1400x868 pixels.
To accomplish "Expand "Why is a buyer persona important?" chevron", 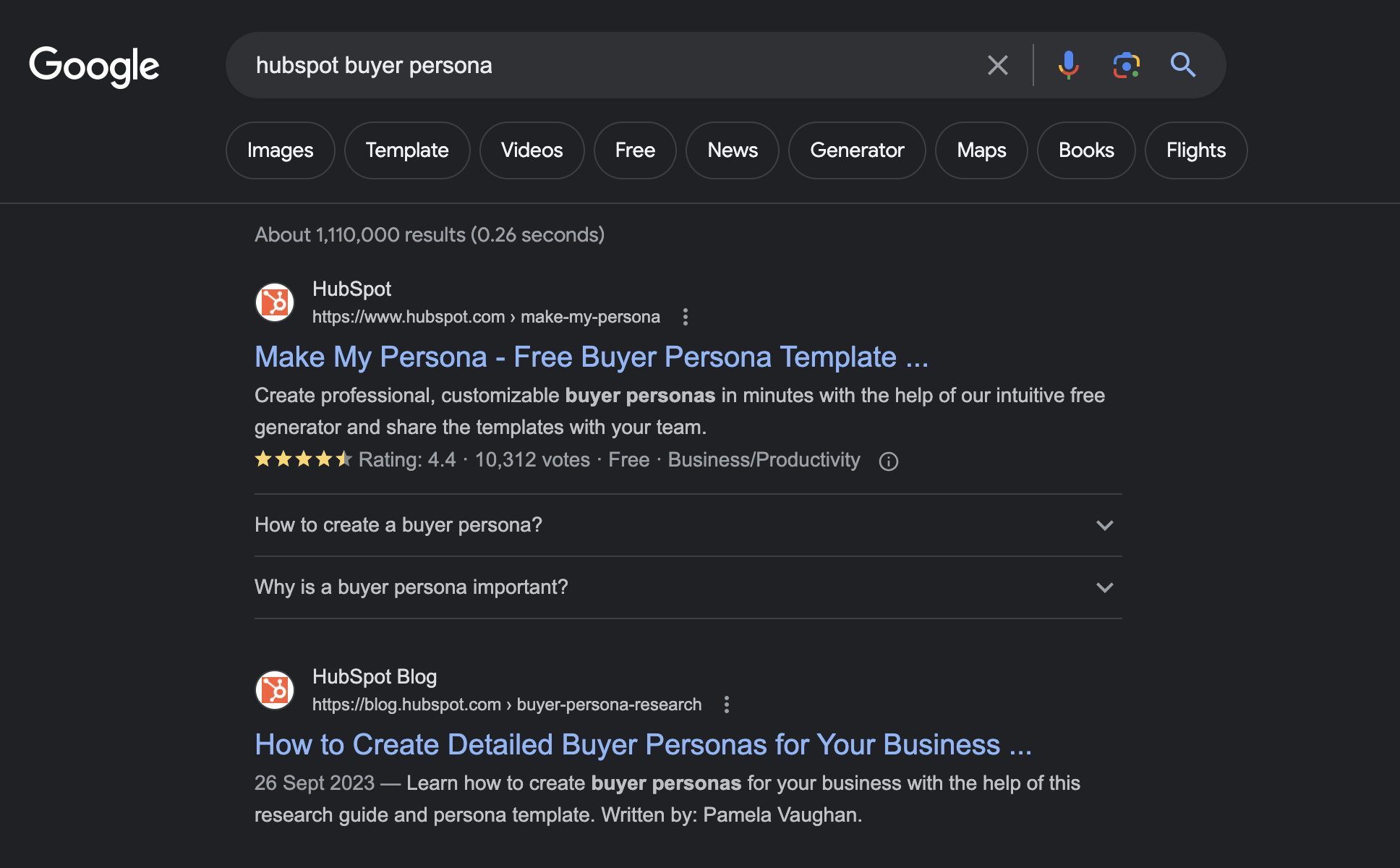I will [1104, 587].
